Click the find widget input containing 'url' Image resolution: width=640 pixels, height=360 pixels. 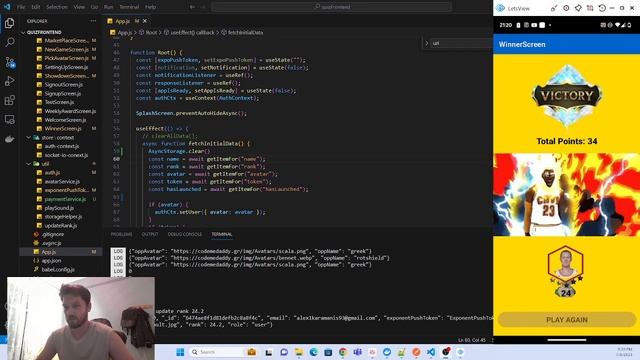pyautogui.click(x=461, y=43)
